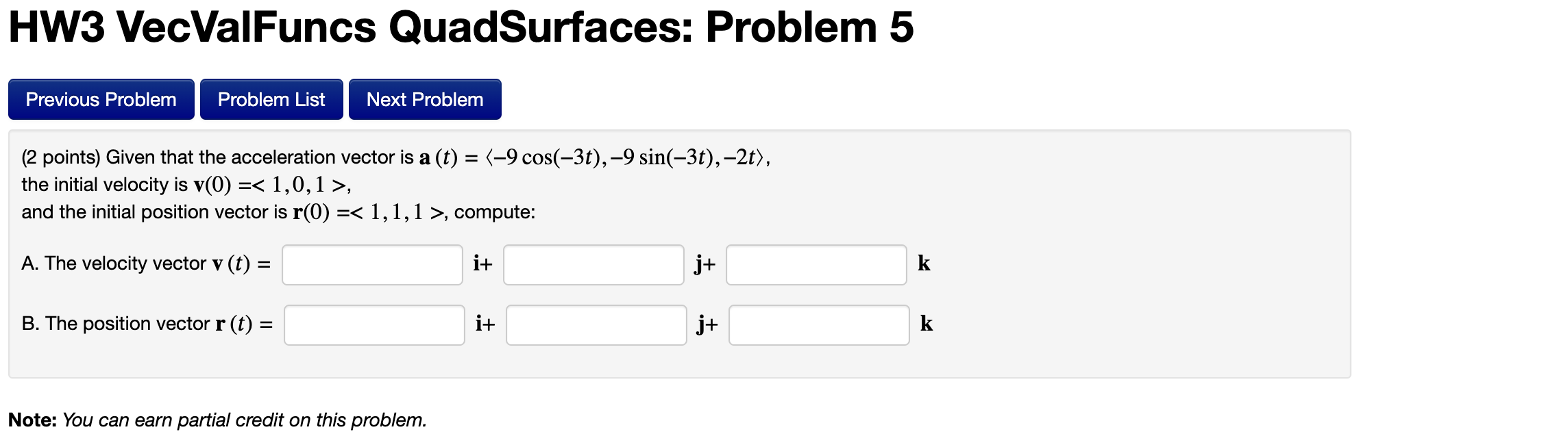Click the position vector k-component input field
Viewport: 1568px width, 434px height.
820,324
